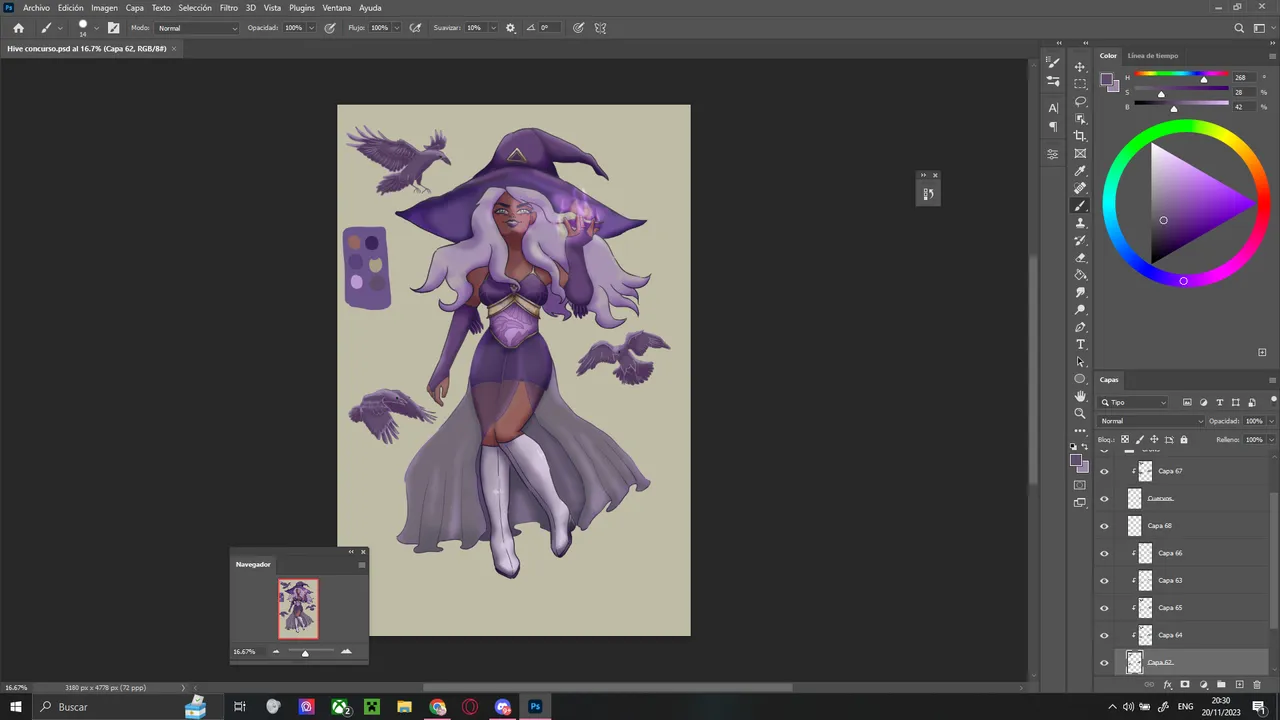Select the Crop tool
1280x720 pixels.
click(x=1080, y=136)
